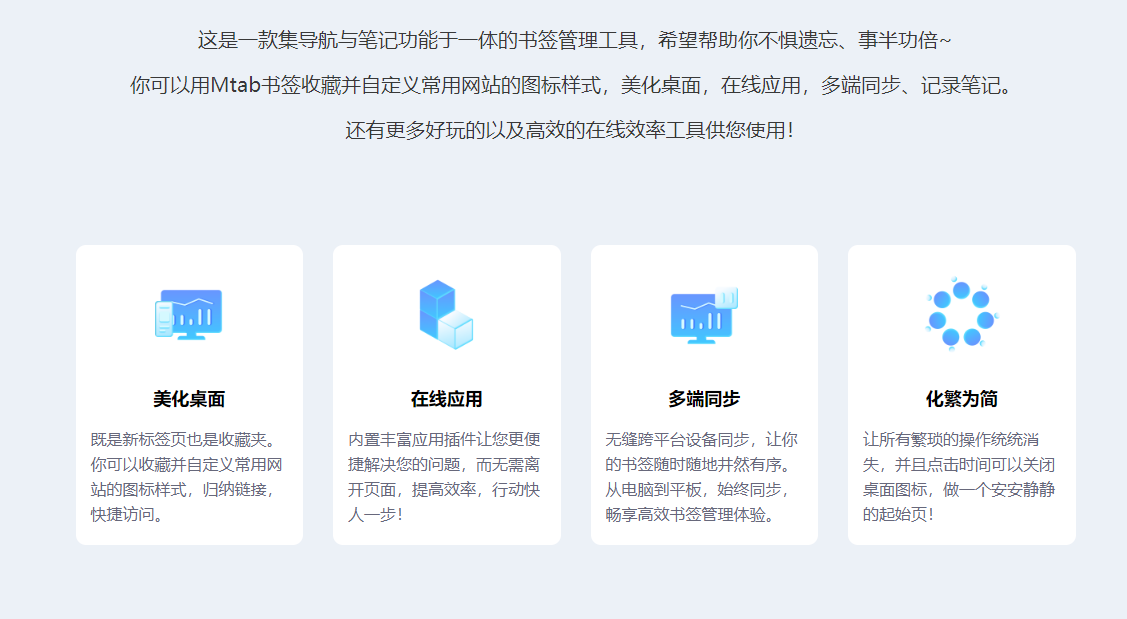Screen dimensions: 1127x619
Task: Click the 多端同步 heading text
Action: click(706, 398)
